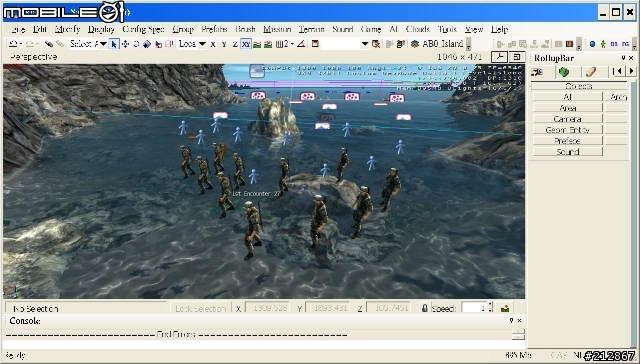Open the pencil Modeling tab icon in RollupBar
The image size is (640, 364).
click(591, 72)
